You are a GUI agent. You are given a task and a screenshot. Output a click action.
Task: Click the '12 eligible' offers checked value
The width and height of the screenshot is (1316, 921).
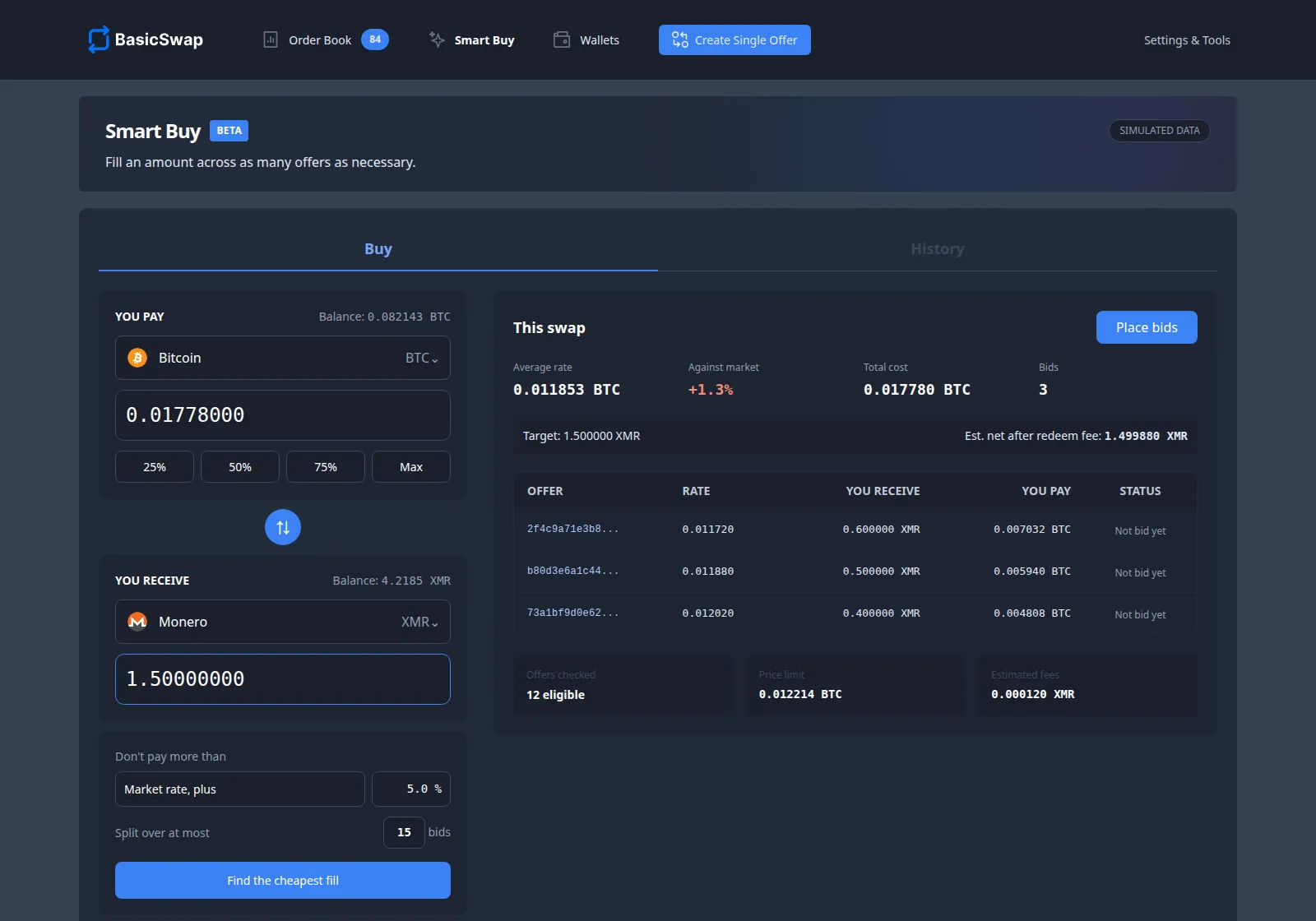[556, 695]
